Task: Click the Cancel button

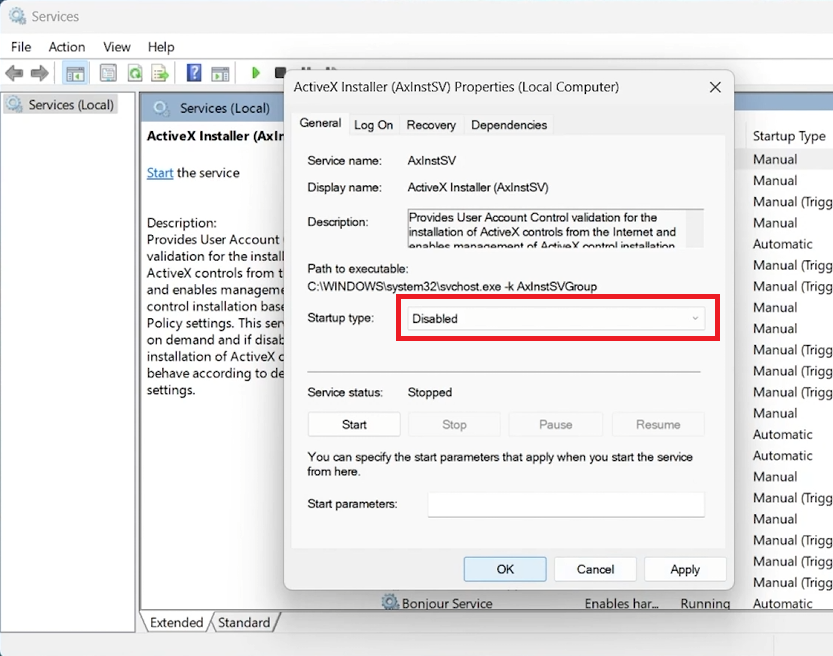Action: [595, 569]
